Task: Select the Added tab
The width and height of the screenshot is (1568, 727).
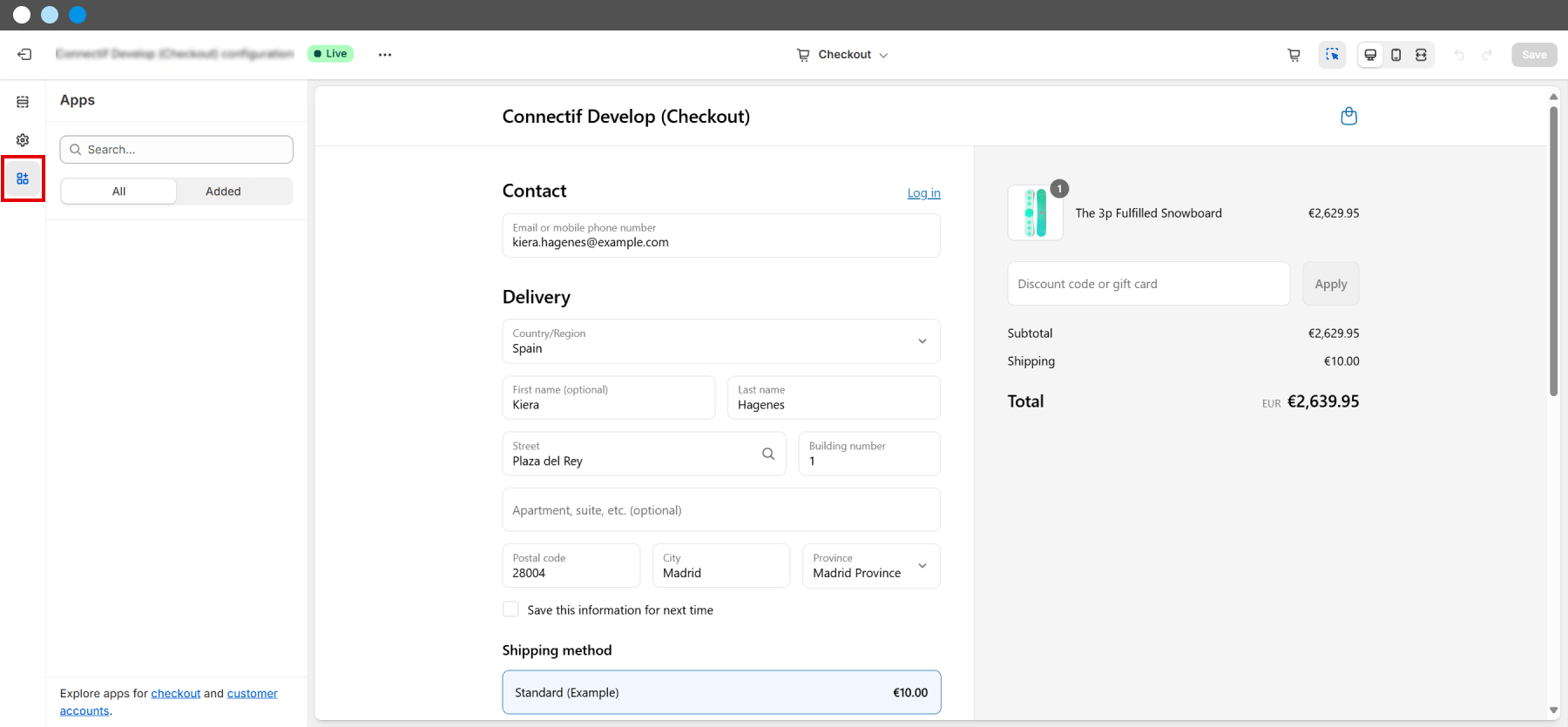Action: 223,192
